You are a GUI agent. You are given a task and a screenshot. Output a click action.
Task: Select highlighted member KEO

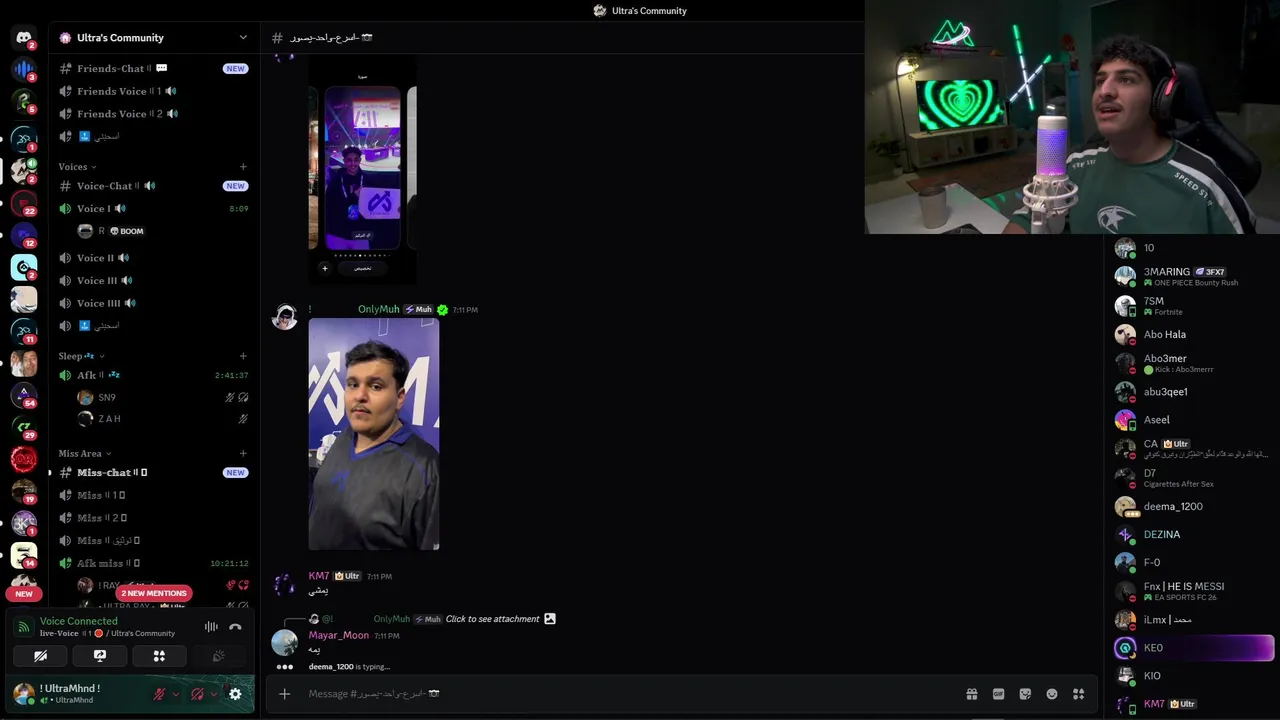click(1193, 648)
